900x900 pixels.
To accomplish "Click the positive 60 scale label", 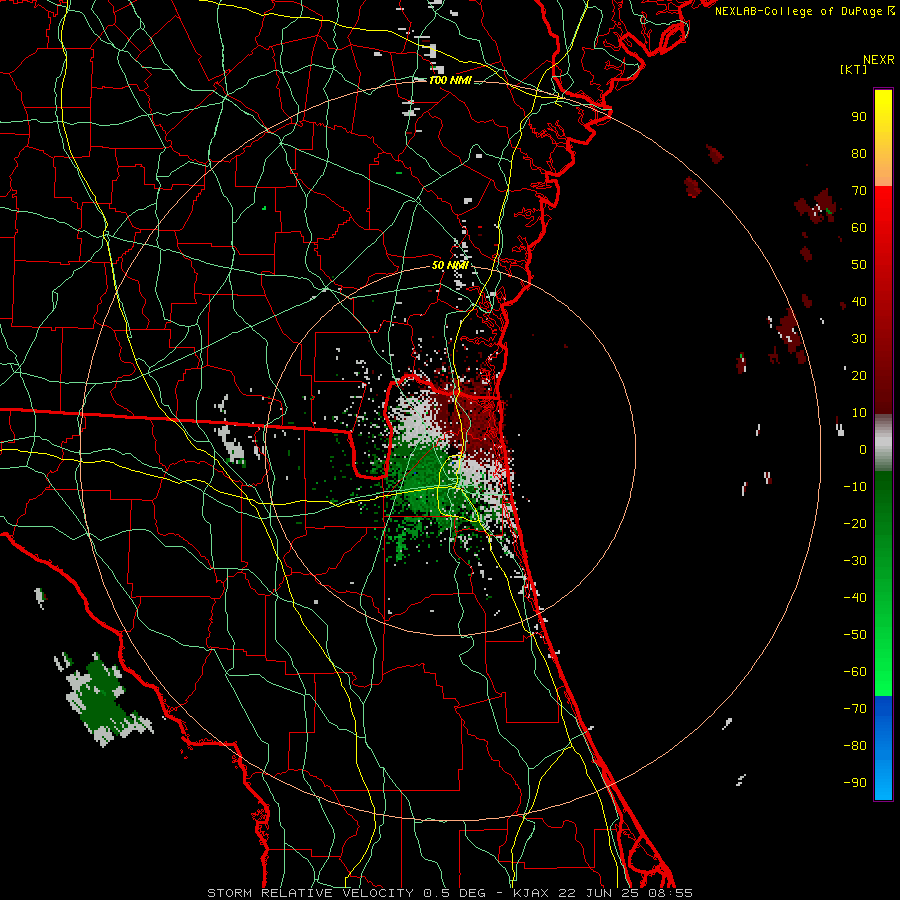I will pos(859,227).
